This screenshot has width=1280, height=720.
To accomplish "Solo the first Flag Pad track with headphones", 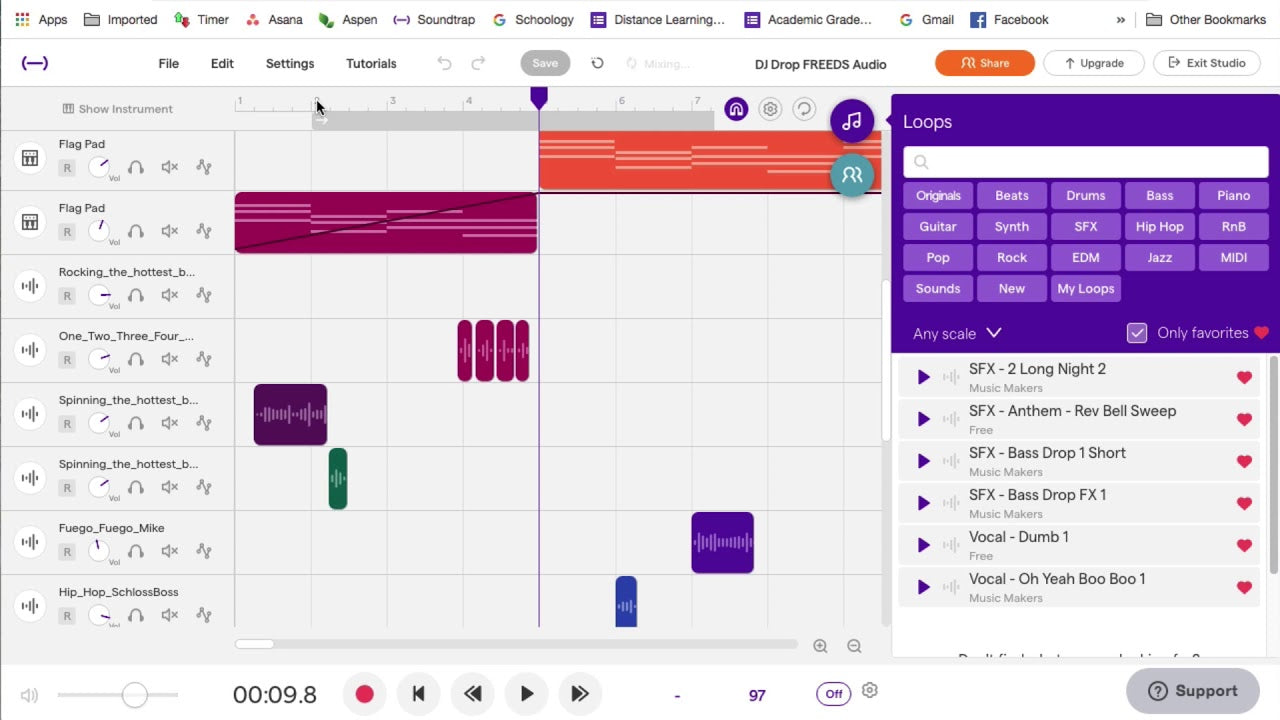I will click(x=136, y=167).
